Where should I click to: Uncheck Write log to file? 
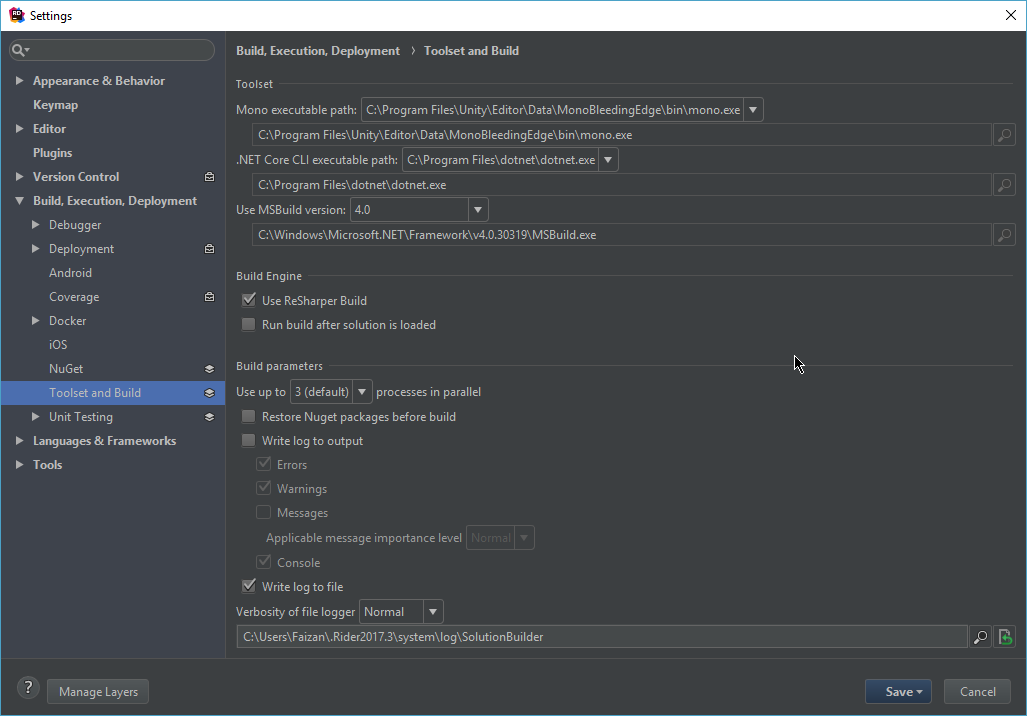[x=248, y=586]
